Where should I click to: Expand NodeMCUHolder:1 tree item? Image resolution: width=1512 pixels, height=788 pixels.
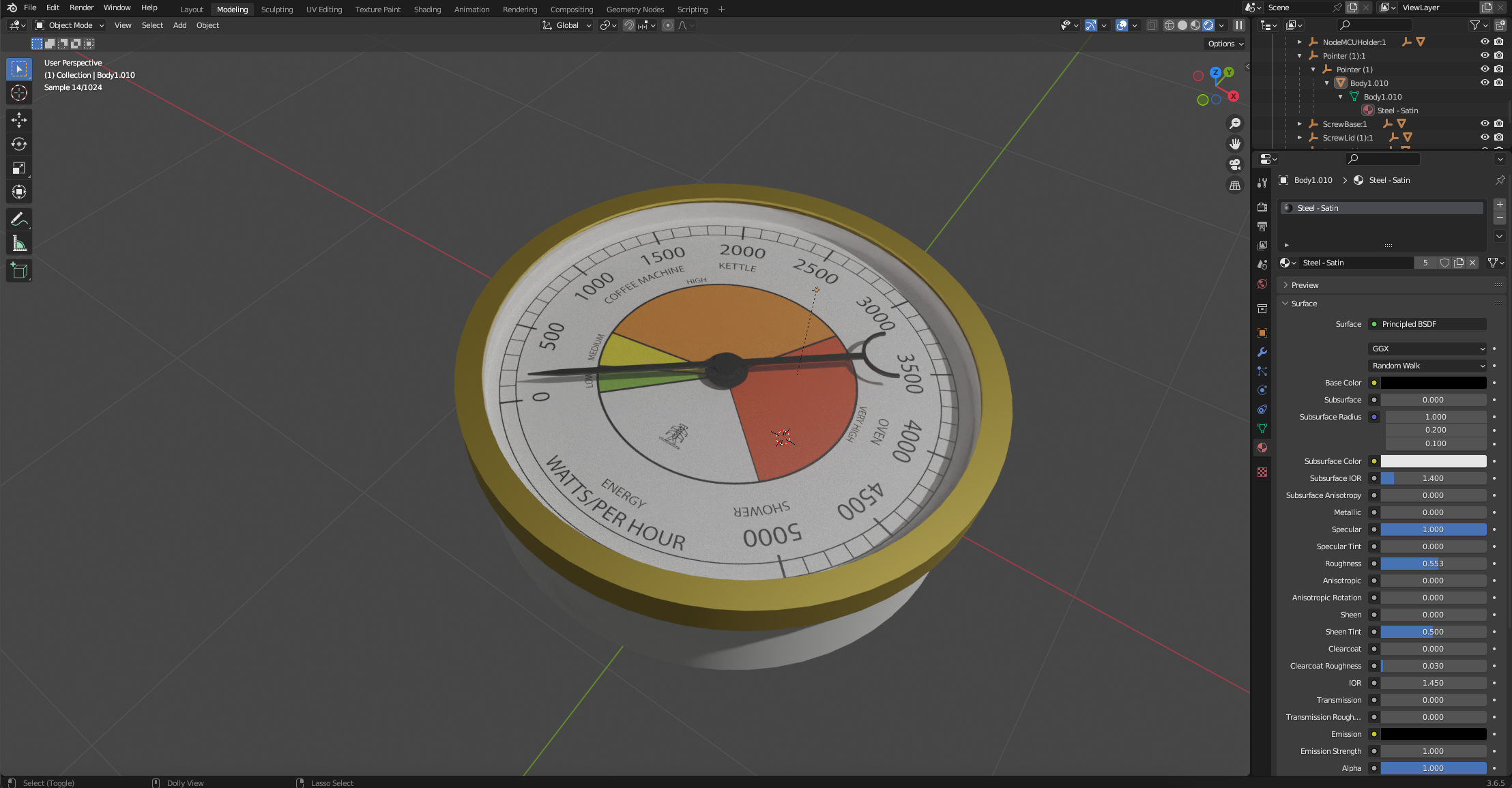click(x=1300, y=42)
